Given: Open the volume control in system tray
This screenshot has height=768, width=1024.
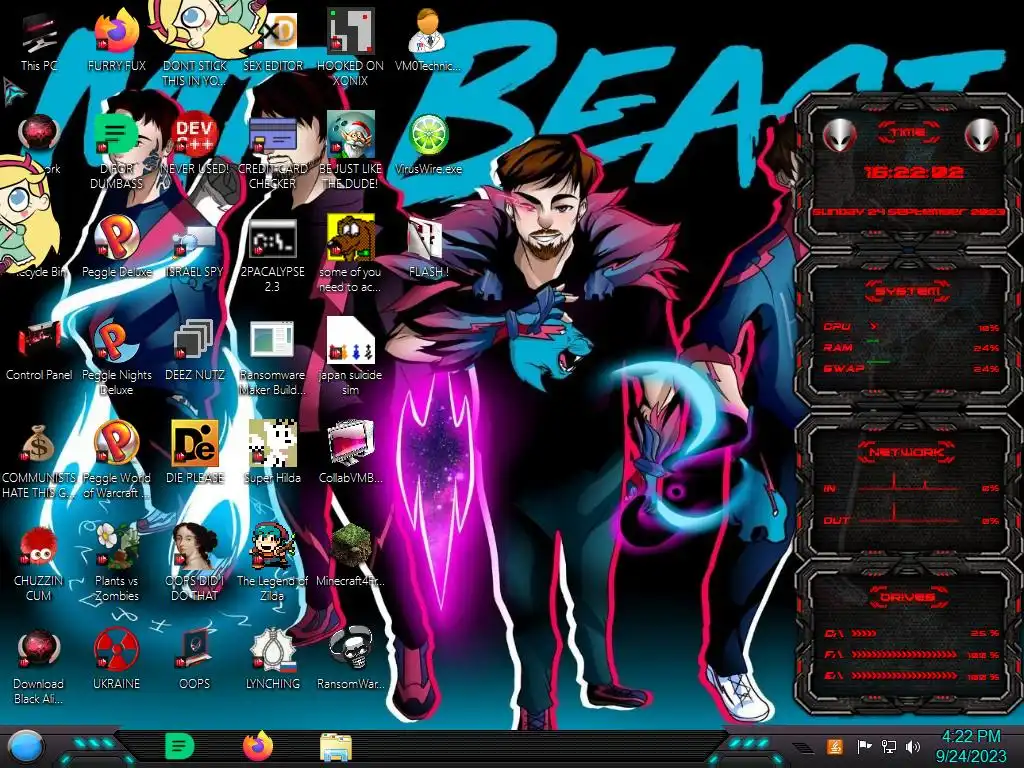Looking at the screenshot, I should coord(913,746).
